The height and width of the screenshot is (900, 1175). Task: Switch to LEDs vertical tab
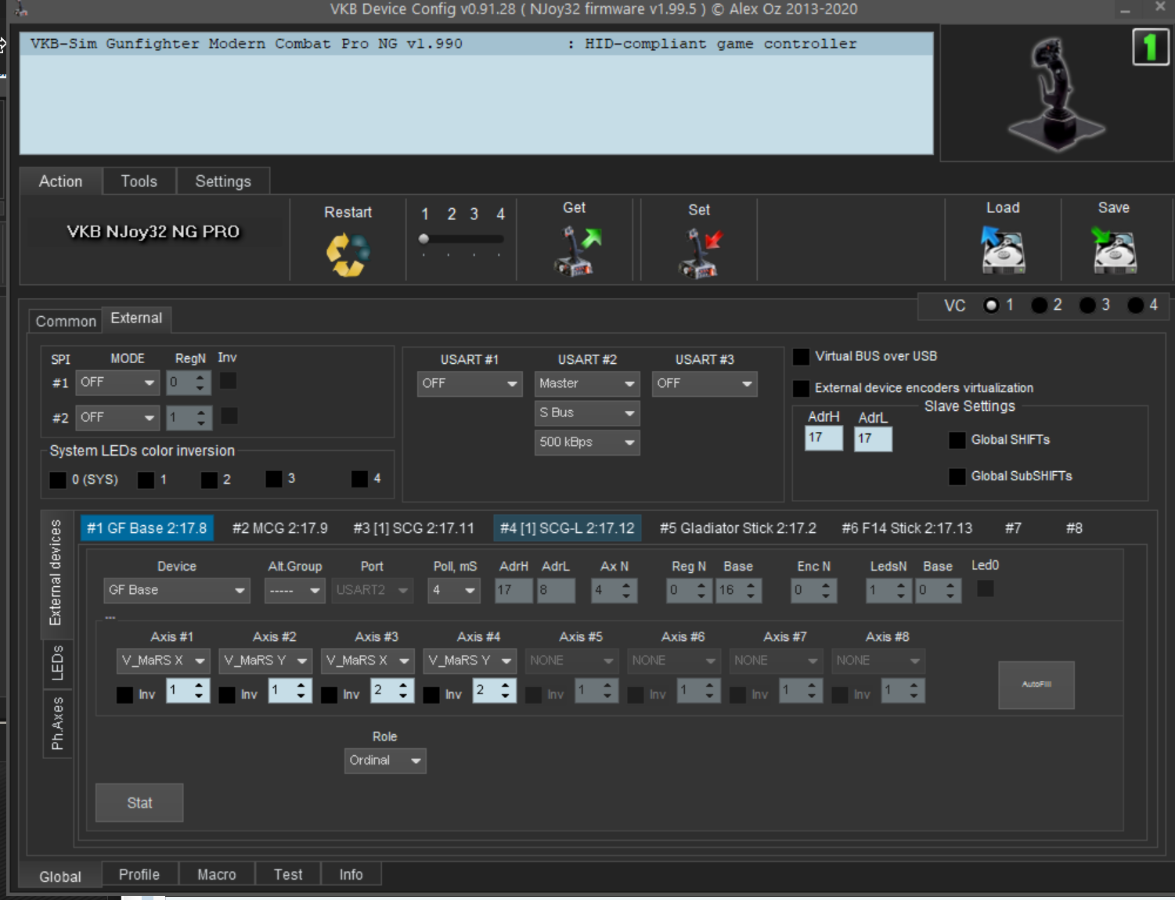coord(57,663)
